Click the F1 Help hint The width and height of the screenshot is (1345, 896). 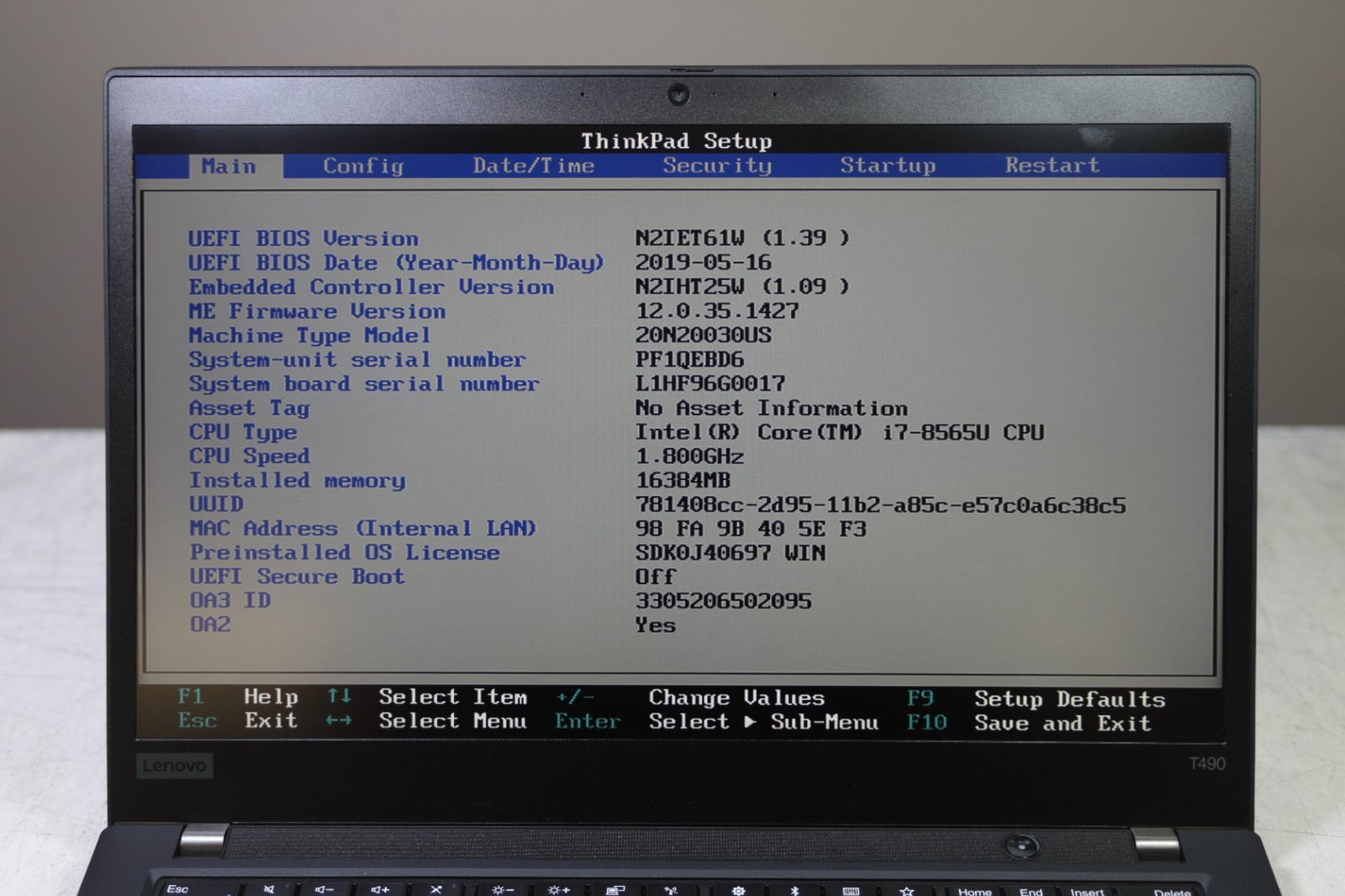pyautogui.click(x=238, y=697)
